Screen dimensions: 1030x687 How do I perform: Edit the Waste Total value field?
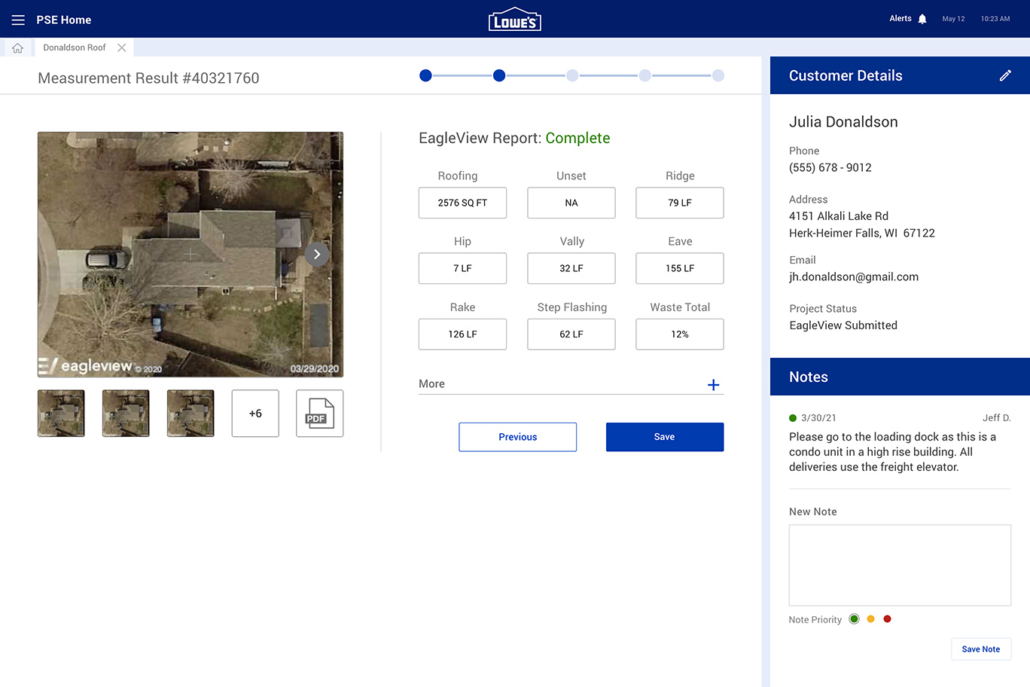(680, 334)
